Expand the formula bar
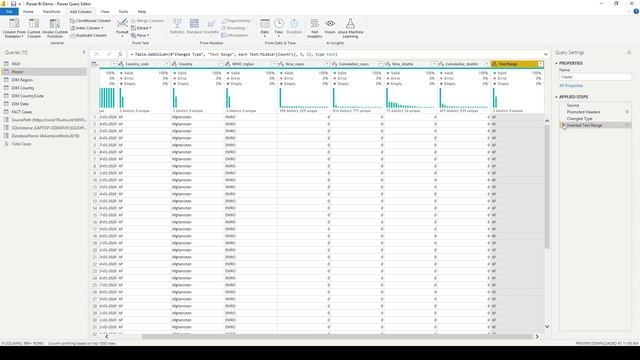The width and height of the screenshot is (640, 360). coord(546,54)
